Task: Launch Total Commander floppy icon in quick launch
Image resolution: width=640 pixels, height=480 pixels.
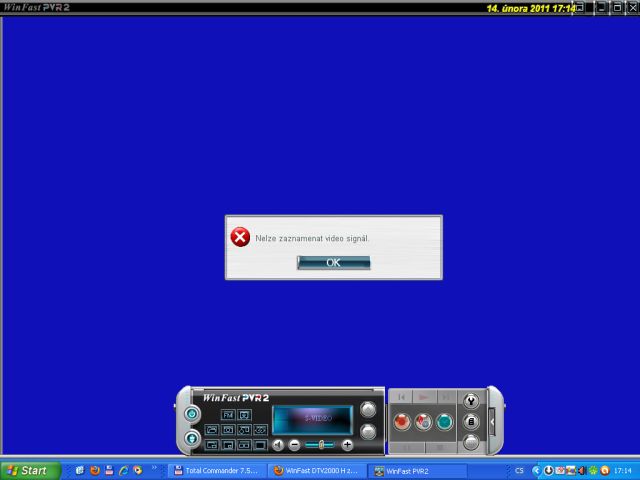Action: point(109,471)
